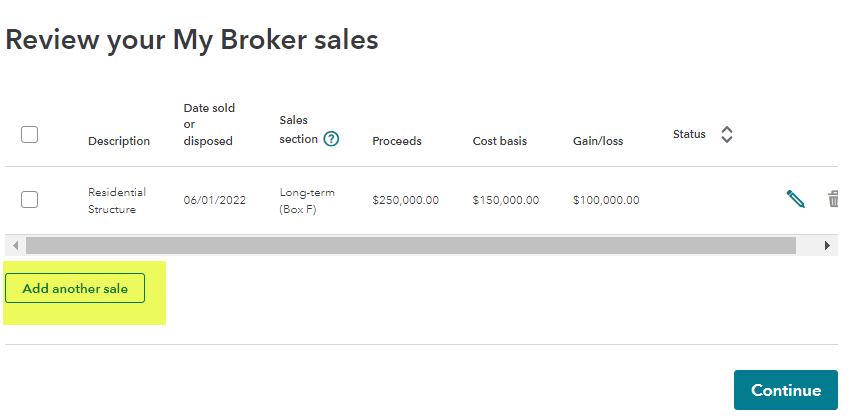Tick the Residential Structure row checkbox

click(29, 200)
